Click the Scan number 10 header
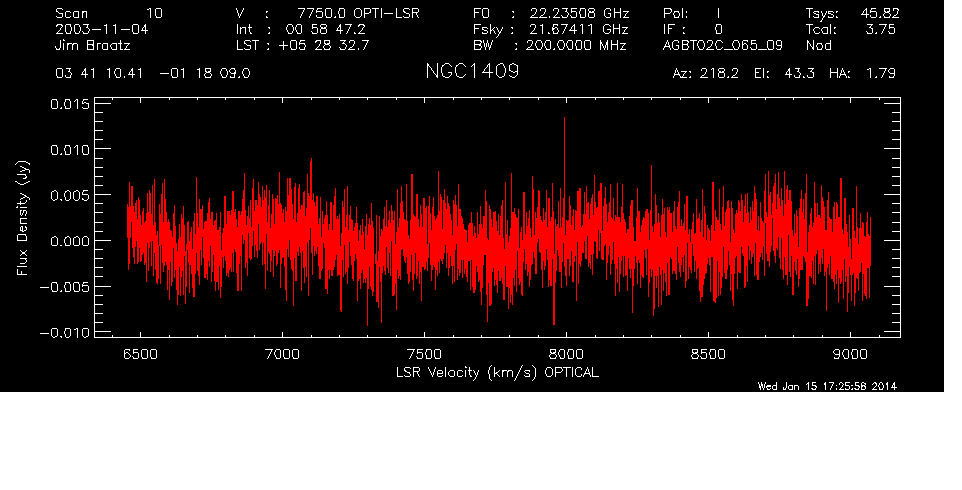Image resolution: width=962 pixels, height=490 pixels. (x=110, y=13)
